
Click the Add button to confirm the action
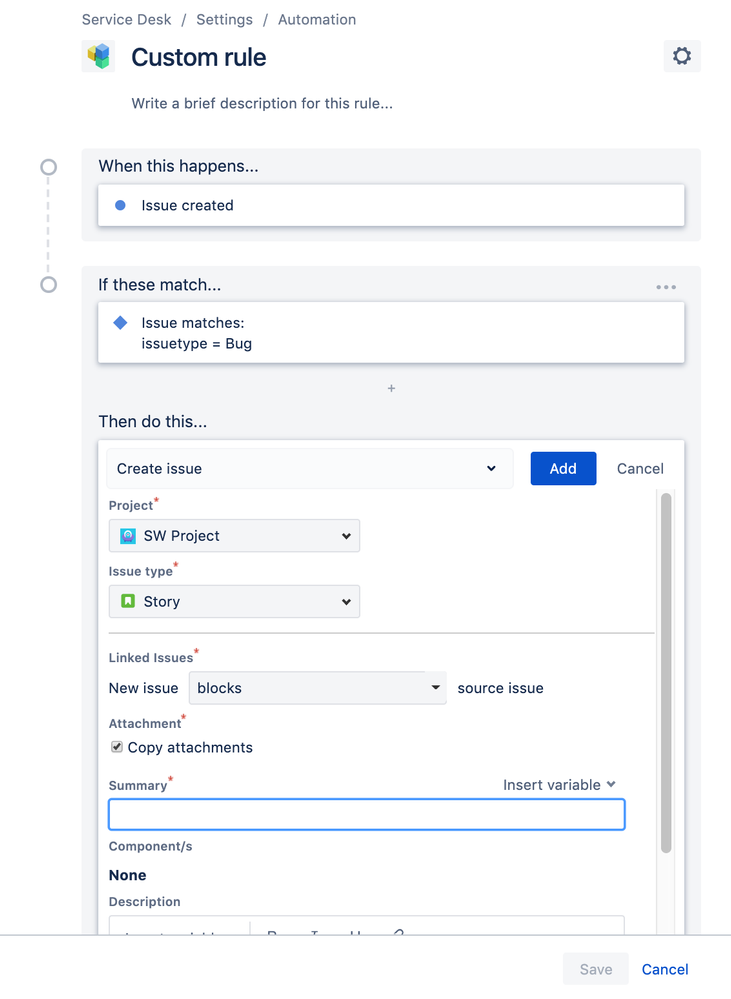[563, 468]
